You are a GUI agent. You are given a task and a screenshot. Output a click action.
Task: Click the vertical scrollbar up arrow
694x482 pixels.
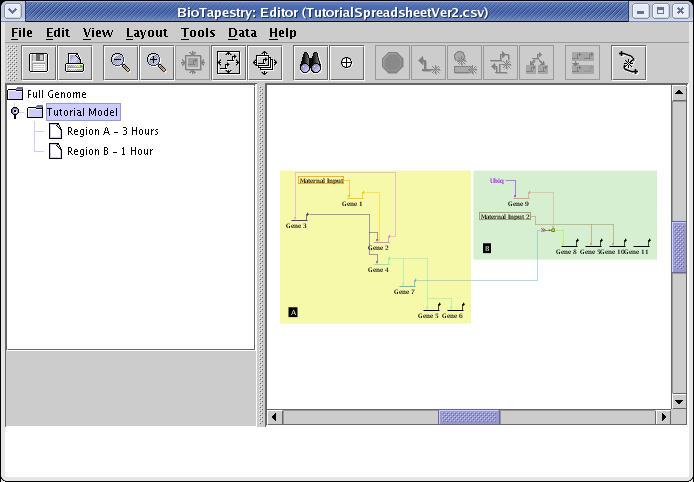[x=679, y=93]
